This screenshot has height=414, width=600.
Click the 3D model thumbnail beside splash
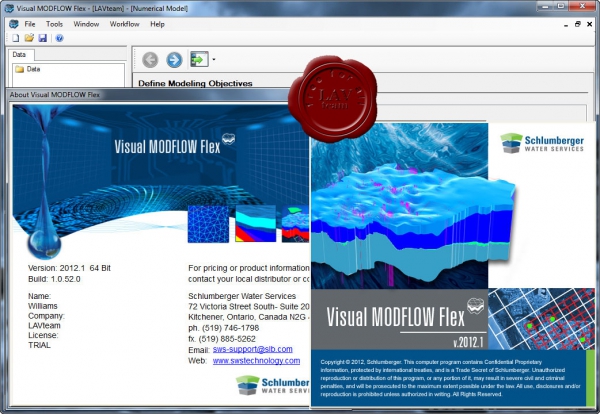[295, 224]
